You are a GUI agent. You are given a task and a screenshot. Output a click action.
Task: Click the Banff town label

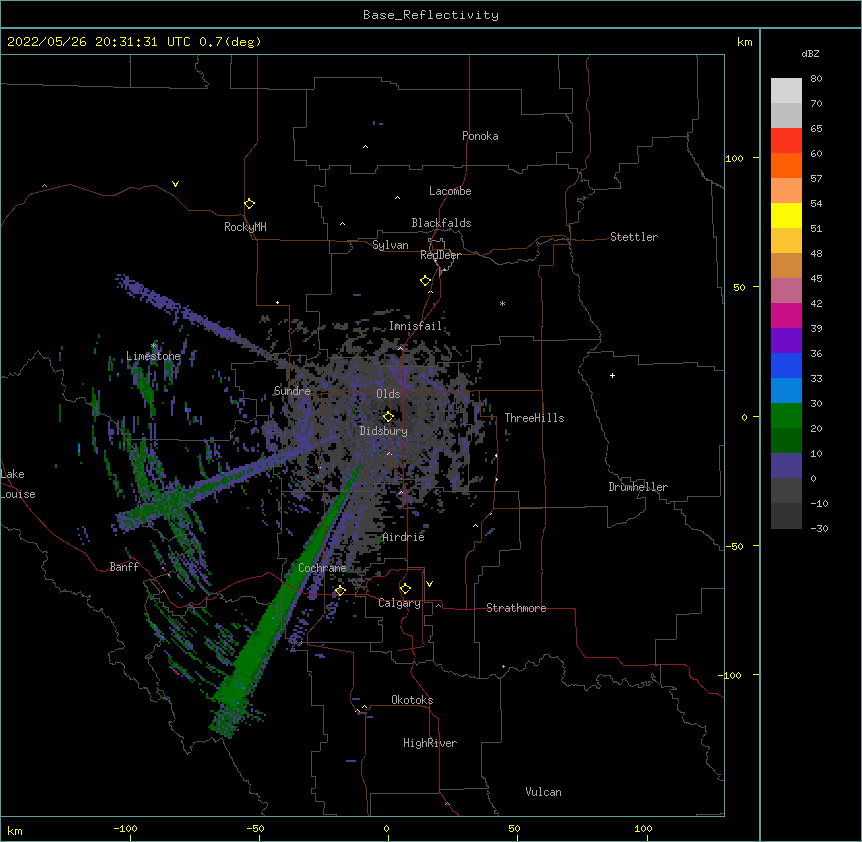[124, 567]
